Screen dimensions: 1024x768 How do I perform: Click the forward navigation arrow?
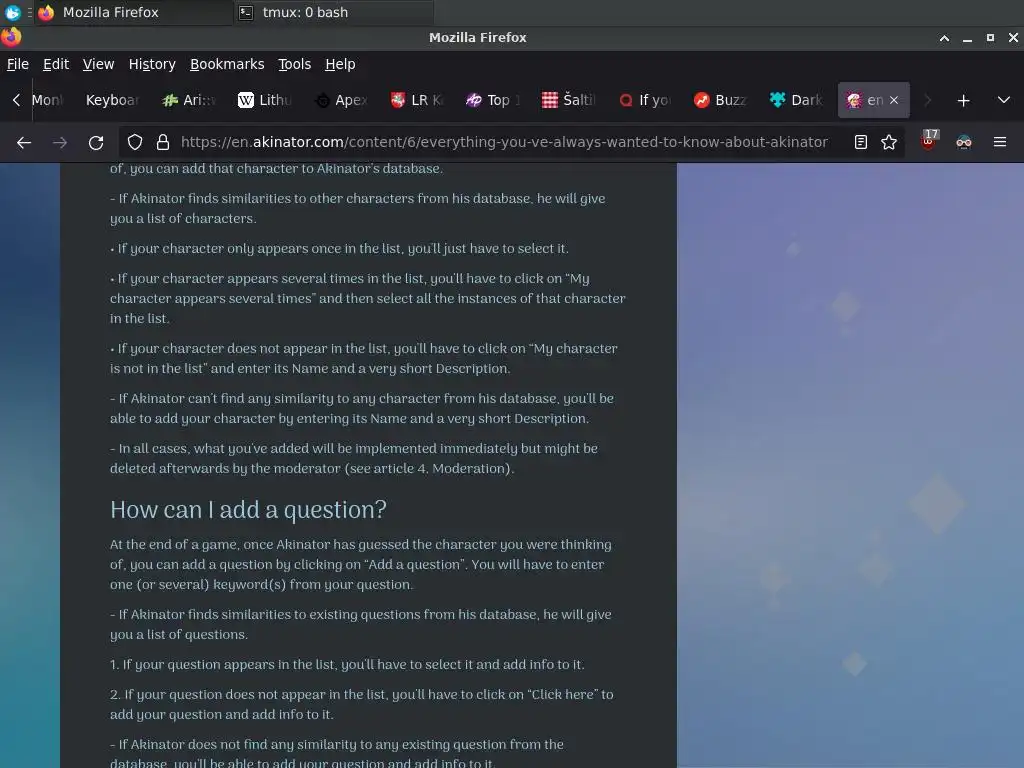(60, 142)
